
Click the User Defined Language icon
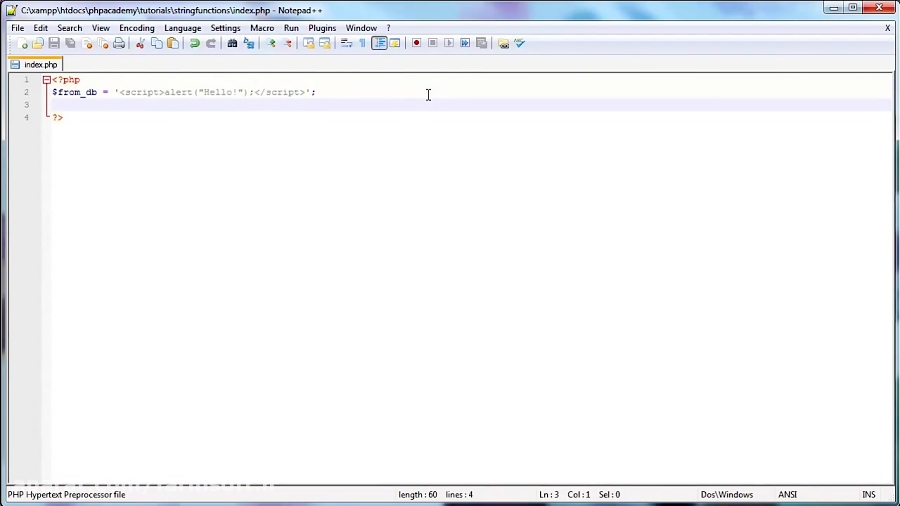tap(395, 44)
